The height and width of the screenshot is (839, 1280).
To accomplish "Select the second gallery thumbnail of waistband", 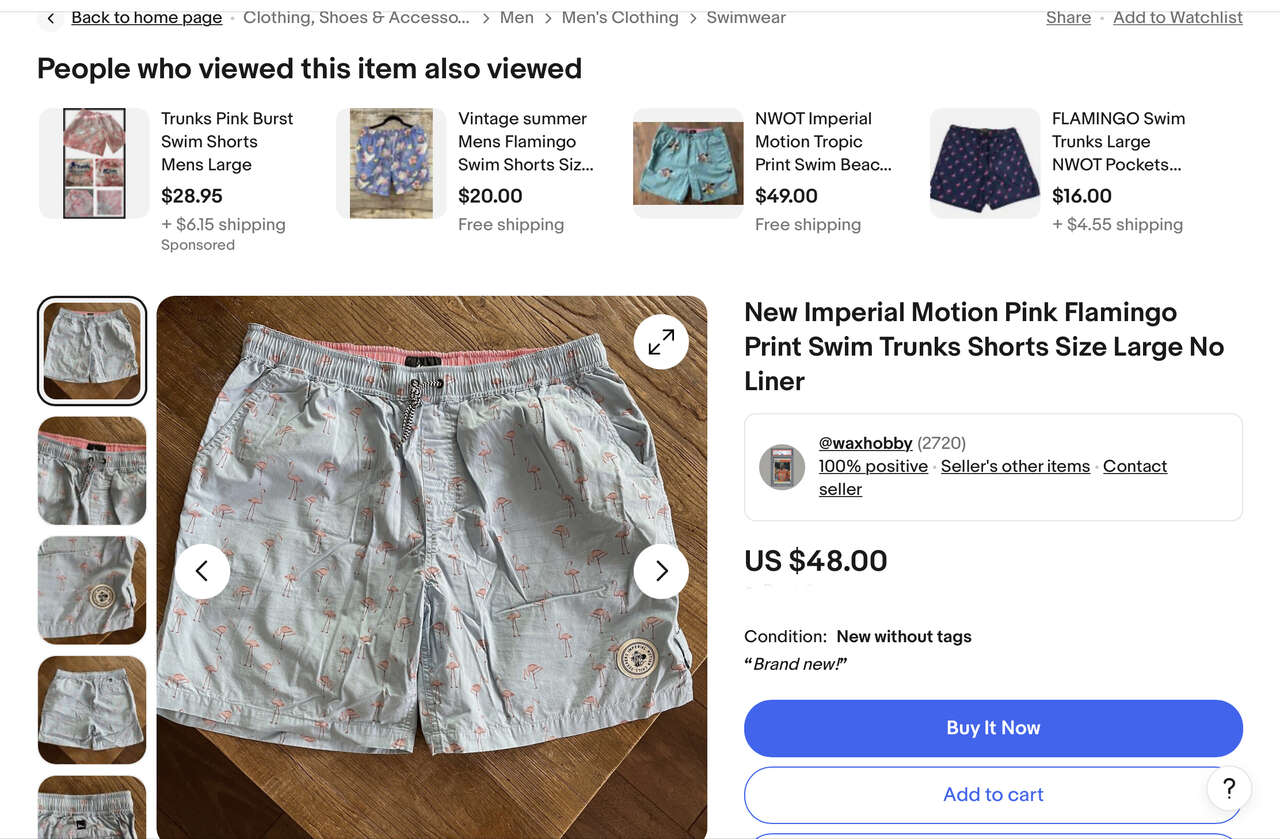I will point(92,471).
